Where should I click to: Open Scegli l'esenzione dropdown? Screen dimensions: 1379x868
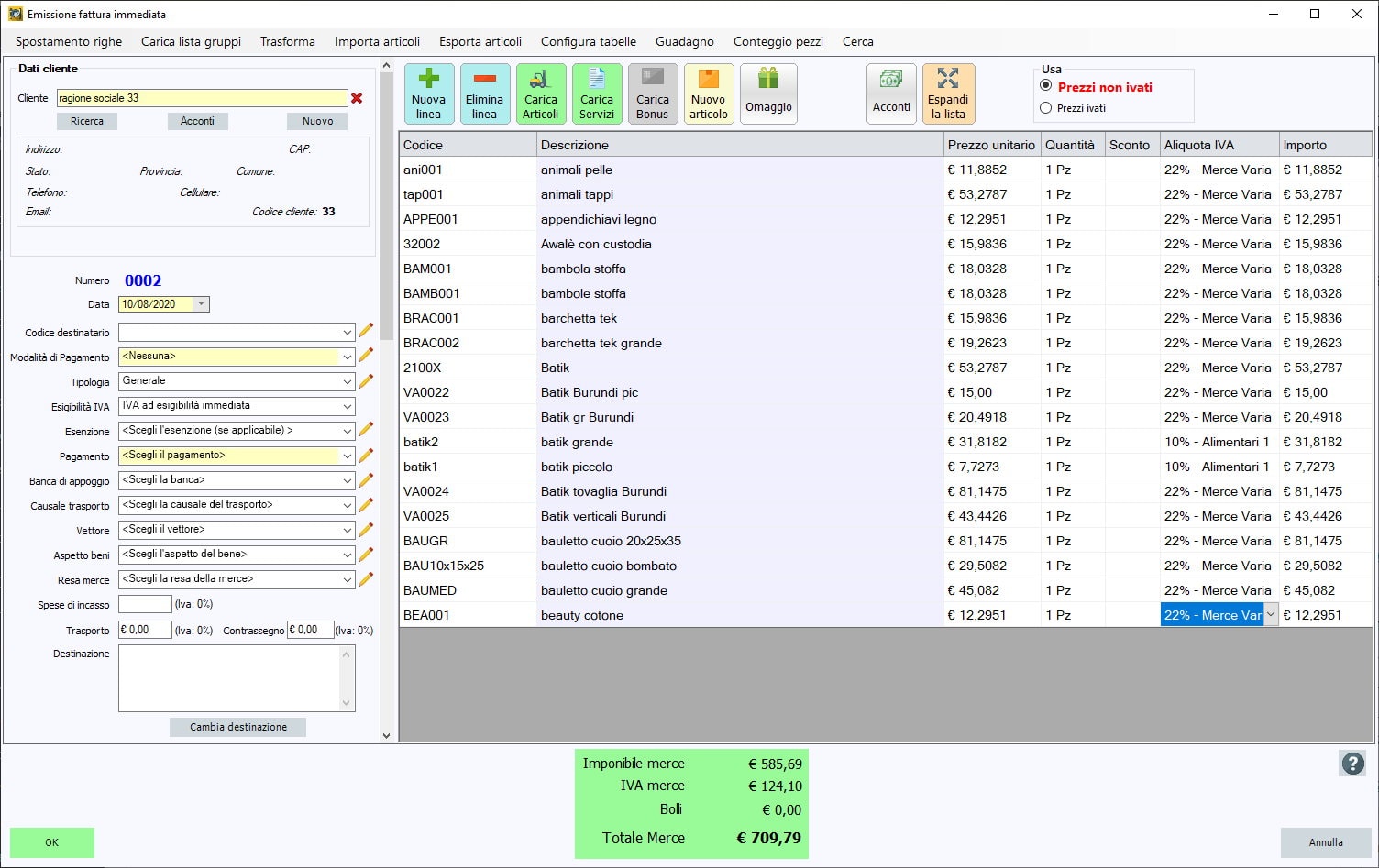coord(348,431)
